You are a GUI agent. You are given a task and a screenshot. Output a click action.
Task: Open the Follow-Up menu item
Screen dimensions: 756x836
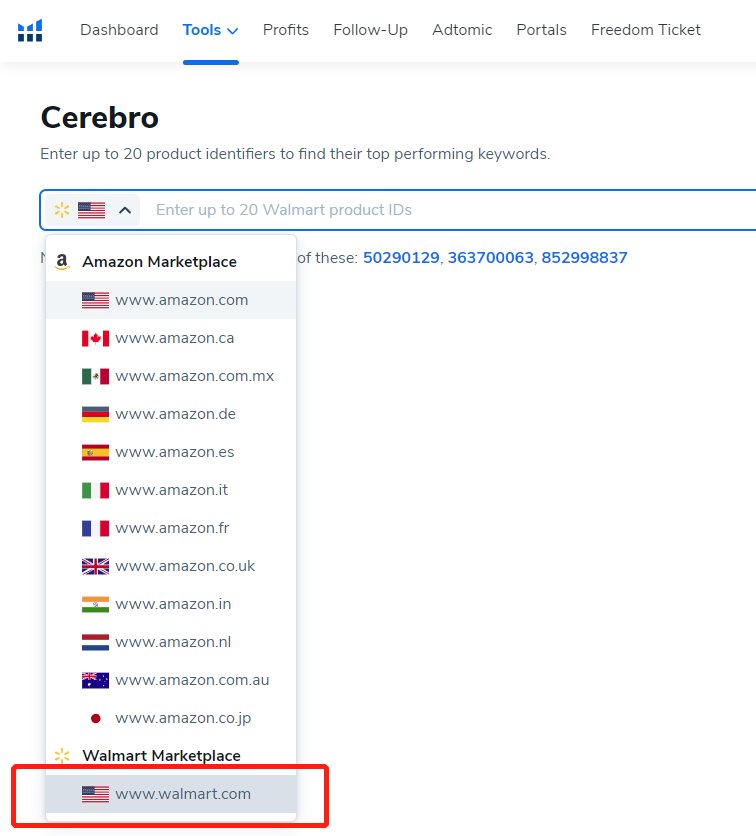371,30
